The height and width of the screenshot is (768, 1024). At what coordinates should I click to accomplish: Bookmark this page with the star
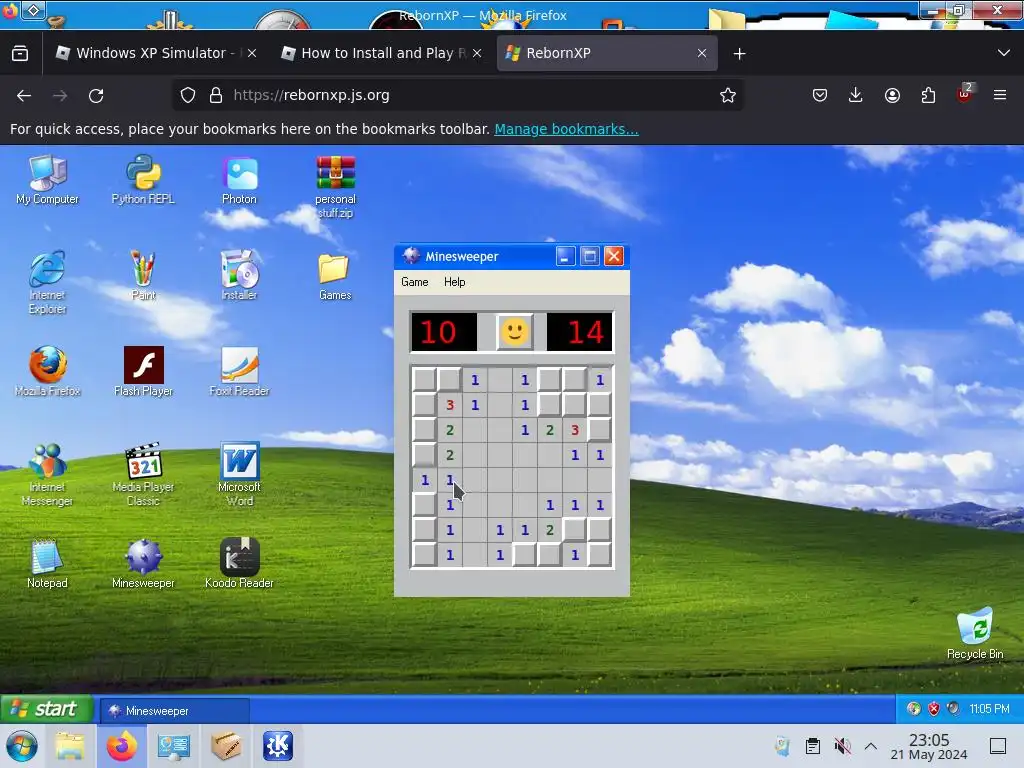(x=728, y=95)
